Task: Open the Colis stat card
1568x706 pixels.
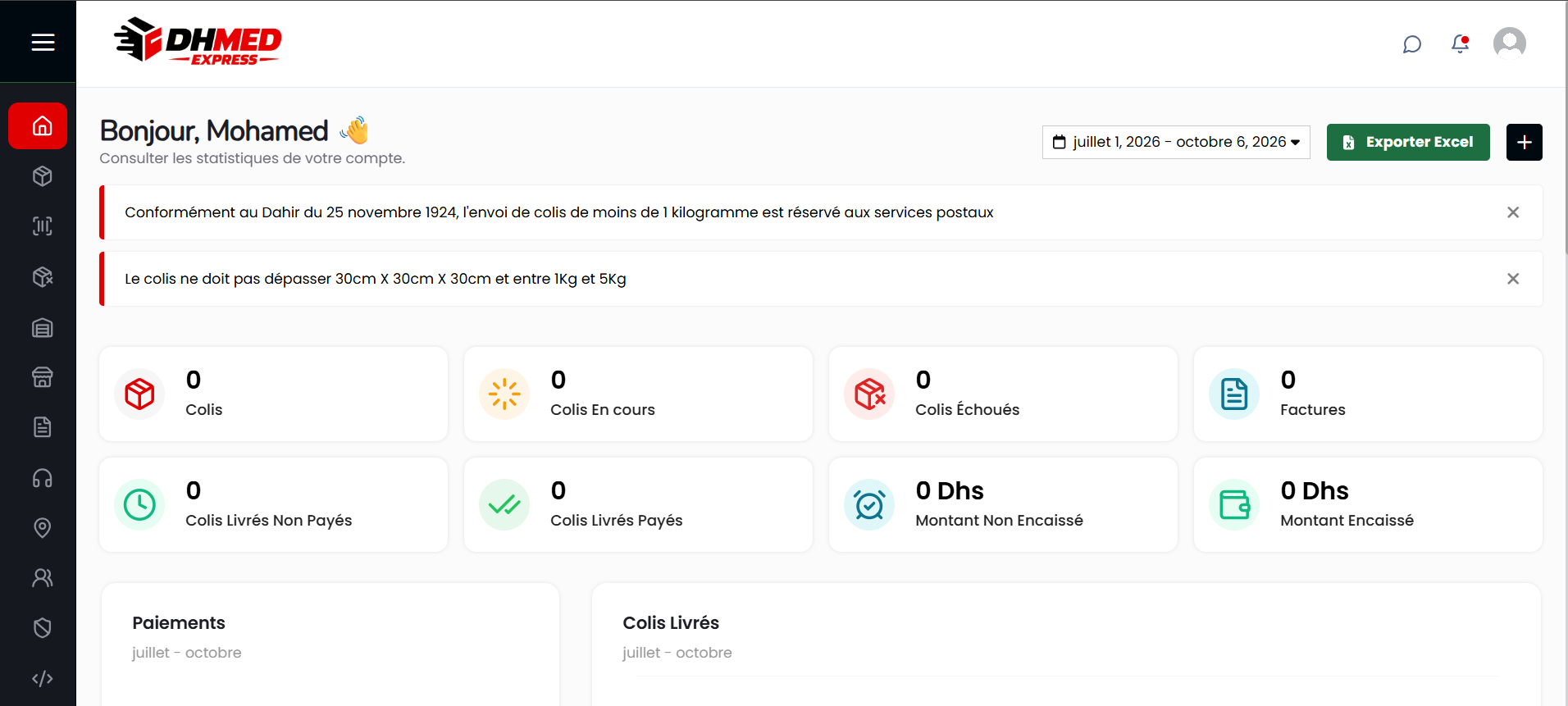Action: coord(274,394)
